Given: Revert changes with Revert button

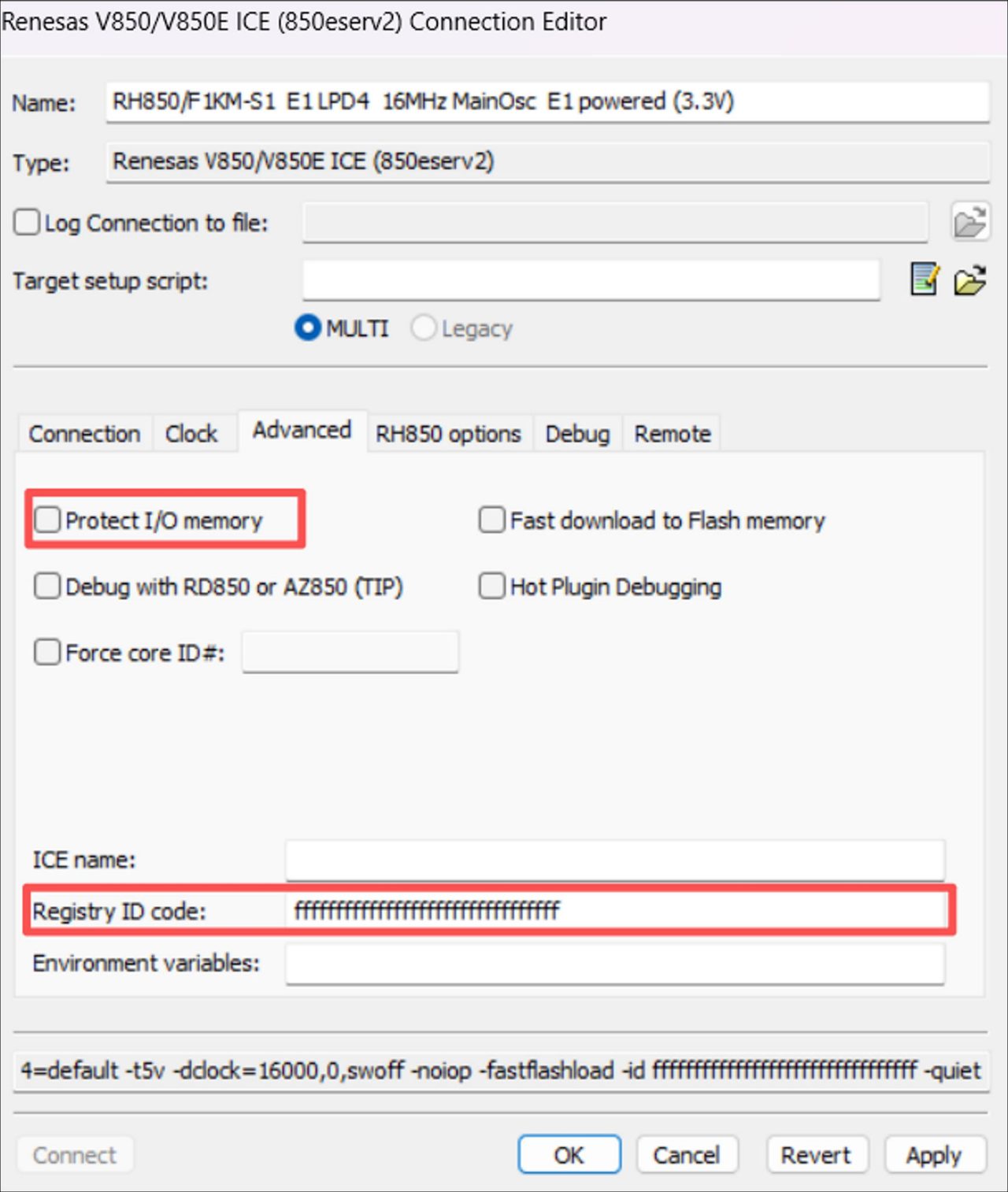Looking at the screenshot, I should [817, 1155].
